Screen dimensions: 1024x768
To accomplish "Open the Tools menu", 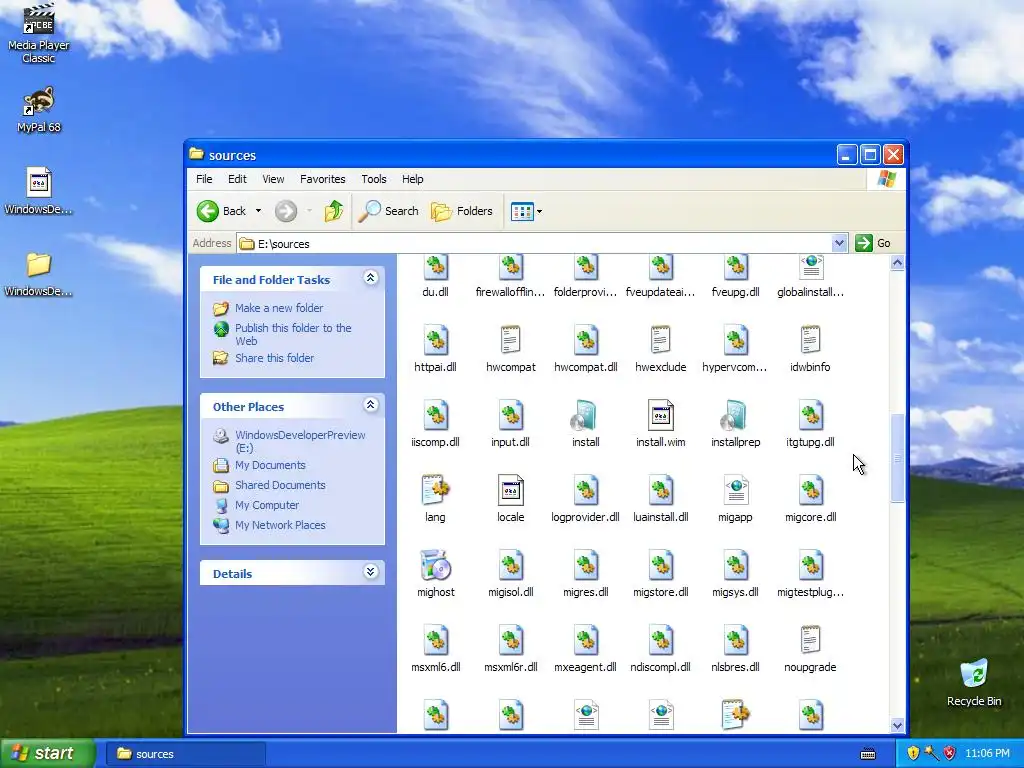I will point(374,179).
